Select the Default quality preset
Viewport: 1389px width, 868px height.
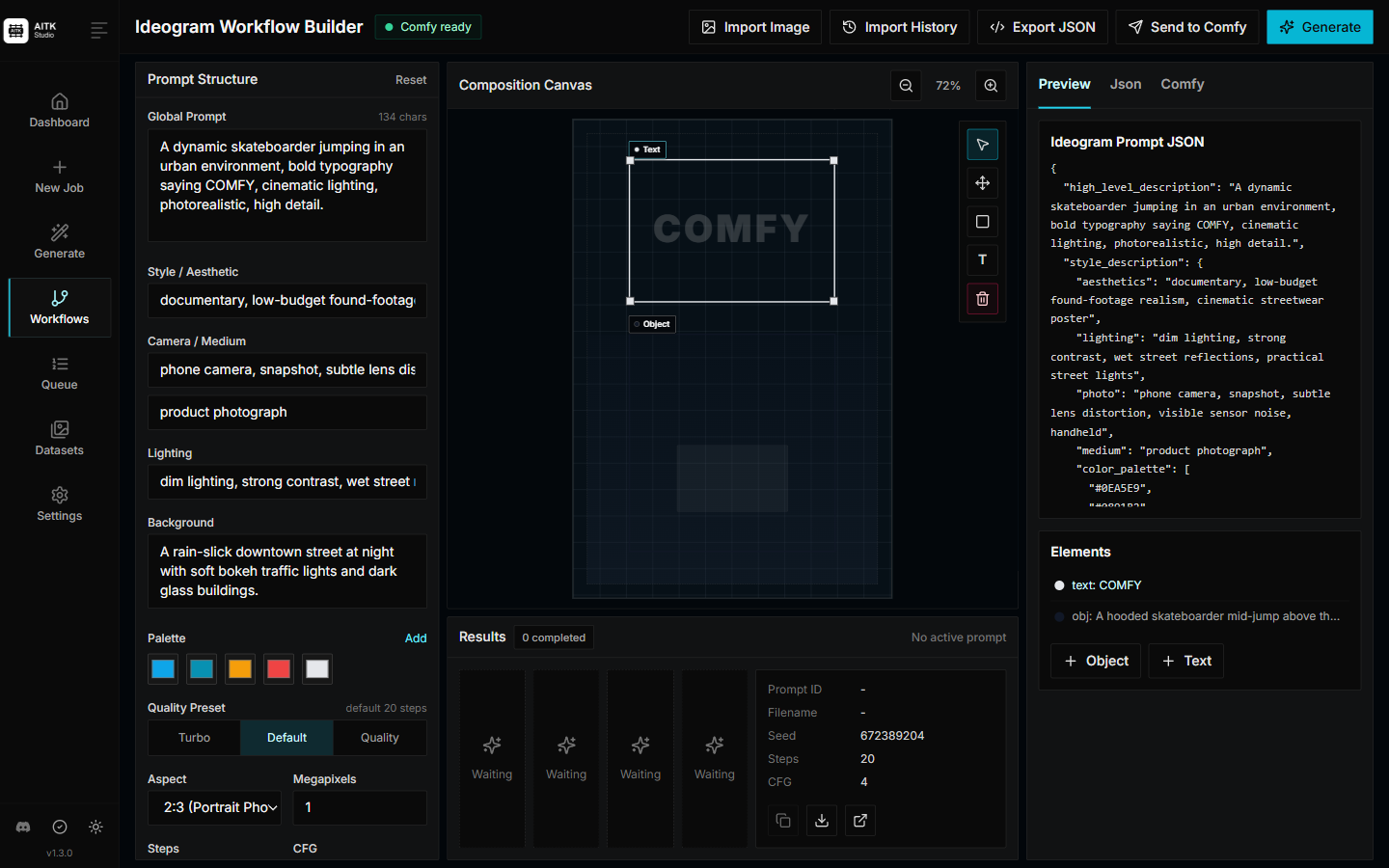[x=286, y=738]
